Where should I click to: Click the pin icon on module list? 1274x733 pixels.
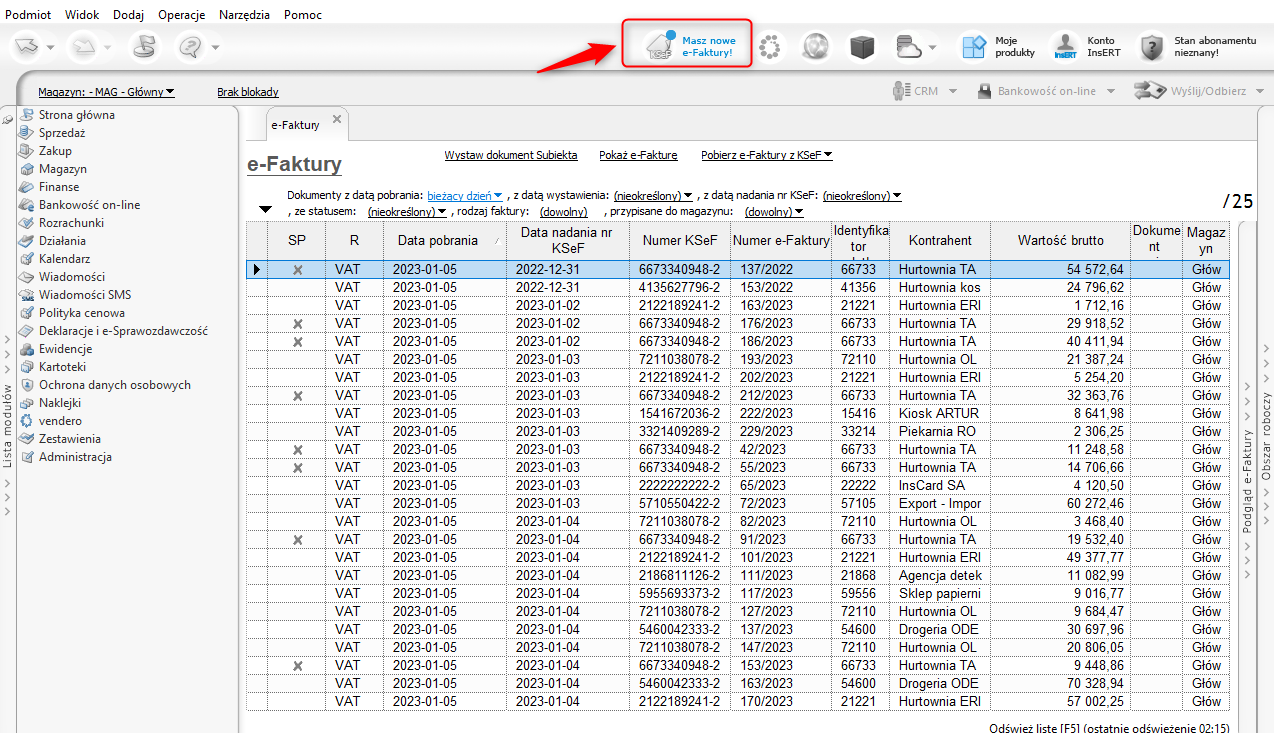8,119
